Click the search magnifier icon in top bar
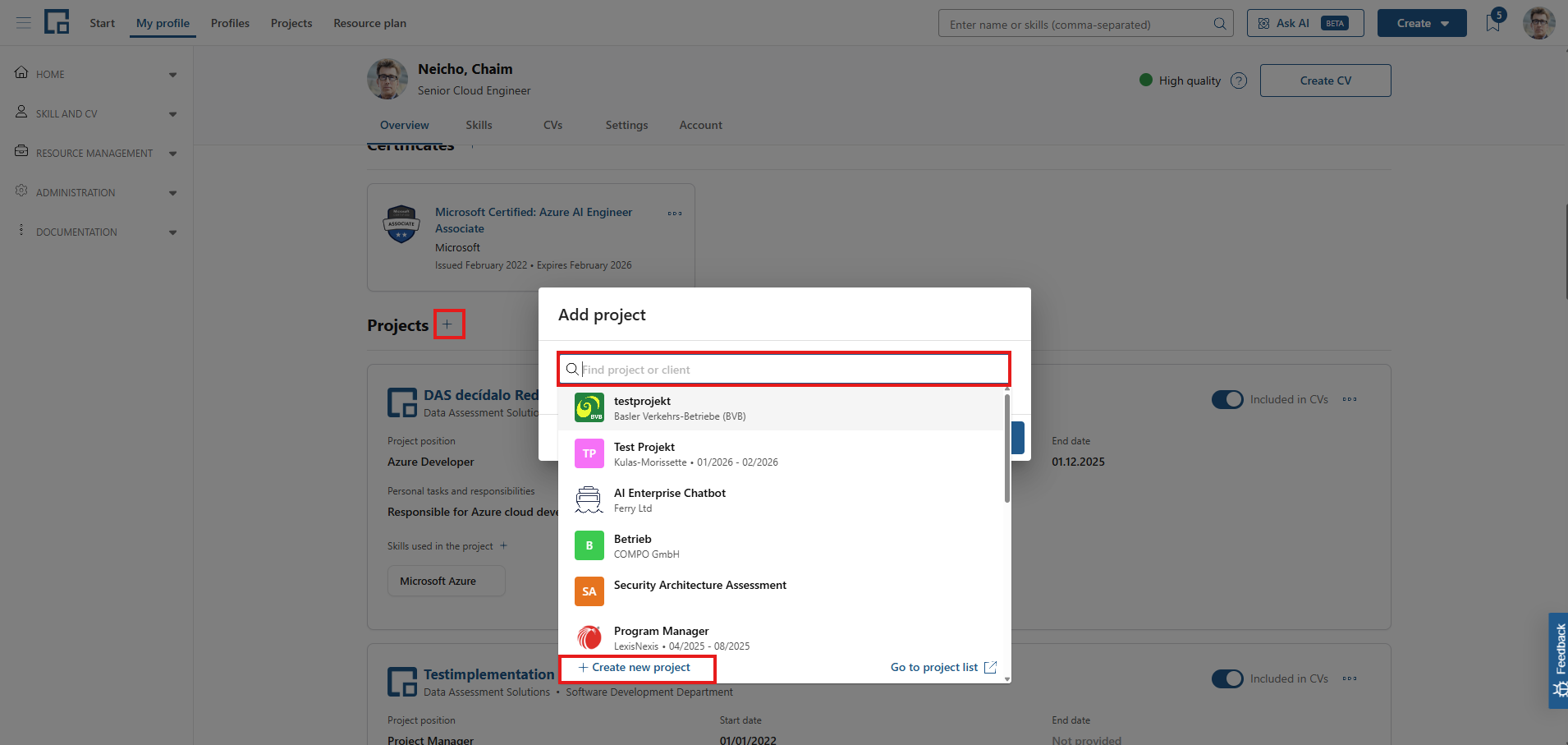 click(x=1220, y=24)
